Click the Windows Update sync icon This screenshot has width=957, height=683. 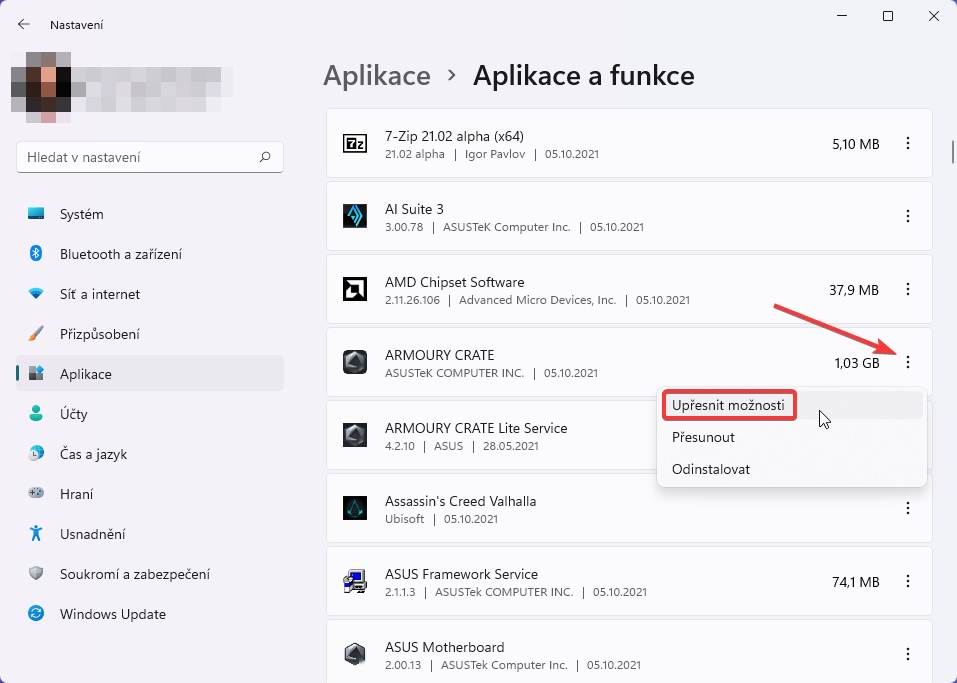(x=36, y=613)
